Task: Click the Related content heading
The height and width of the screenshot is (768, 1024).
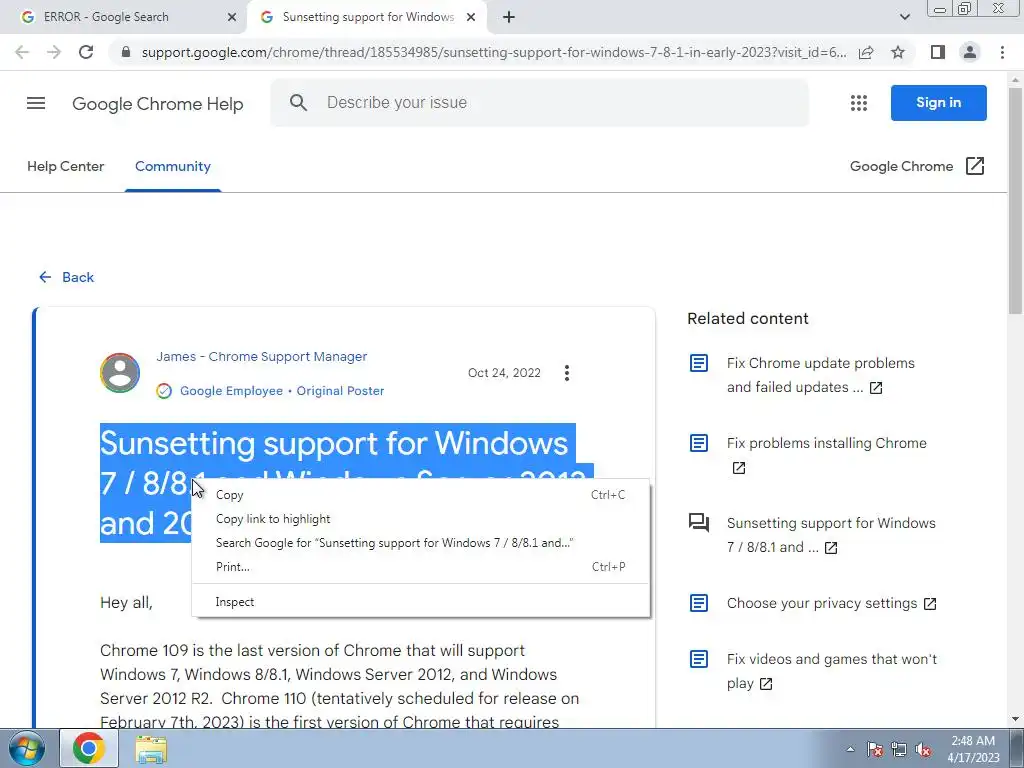Action: 748,319
